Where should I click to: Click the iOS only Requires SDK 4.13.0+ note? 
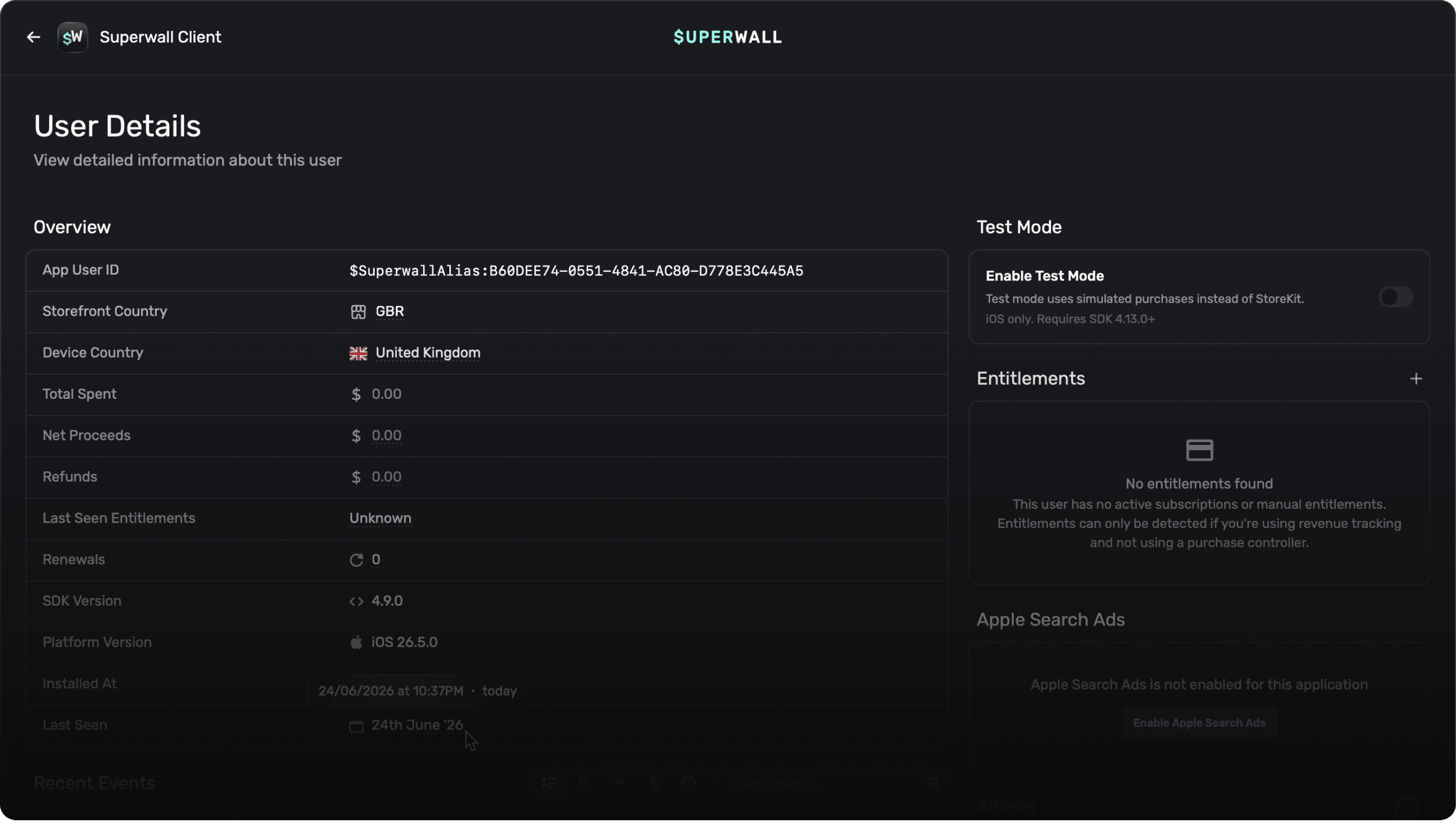tap(1070, 320)
